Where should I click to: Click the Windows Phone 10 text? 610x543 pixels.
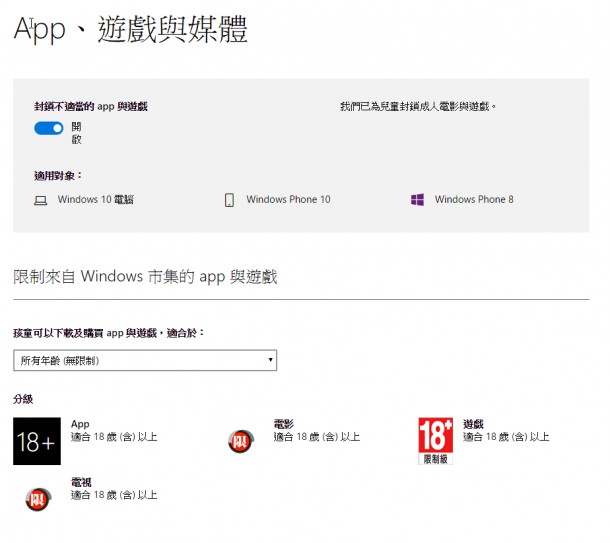click(288, 200)
